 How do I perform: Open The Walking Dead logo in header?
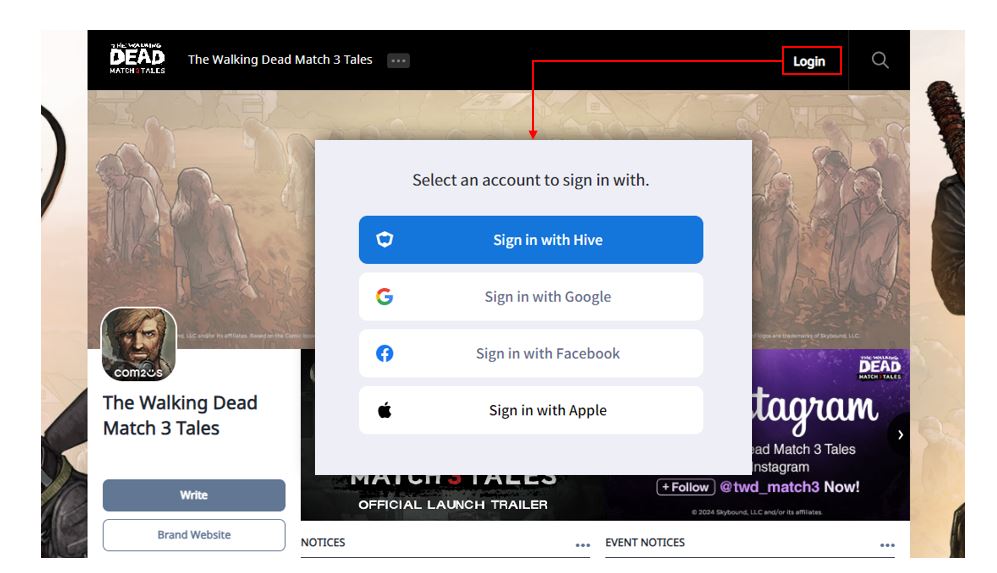tap(137, 59)
